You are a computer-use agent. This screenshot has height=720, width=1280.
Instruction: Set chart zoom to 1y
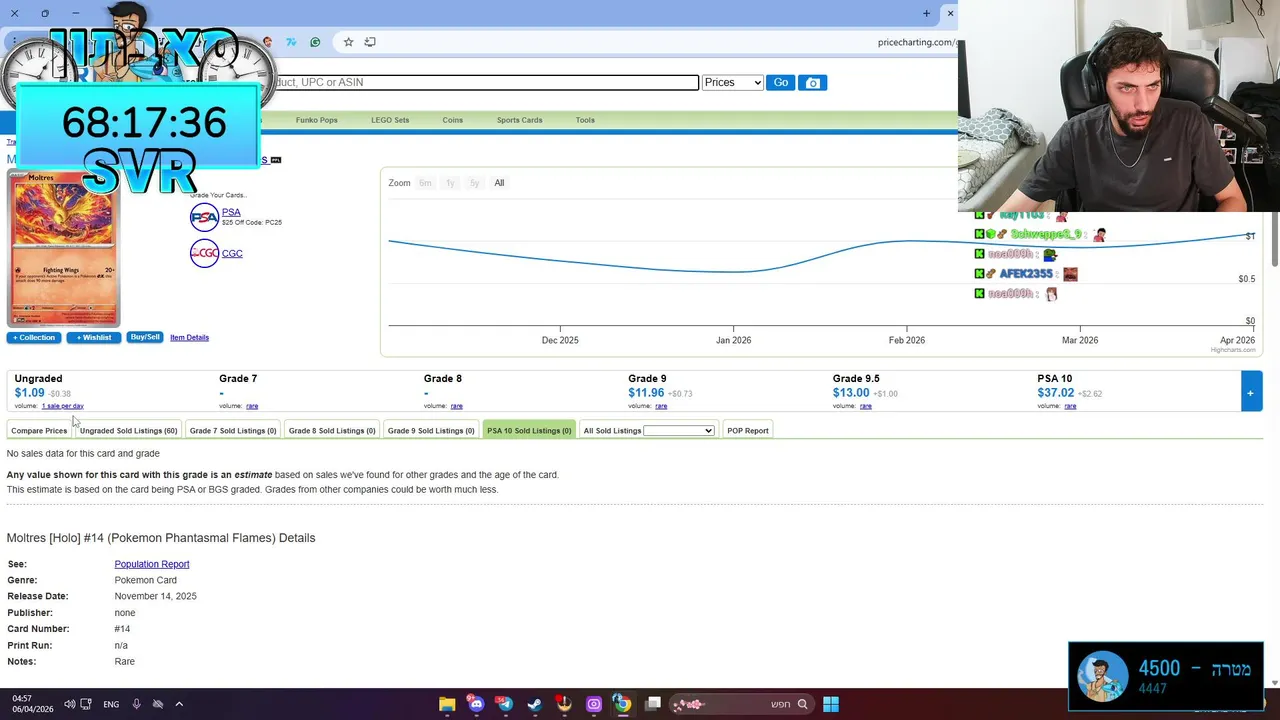coord(450,183)
